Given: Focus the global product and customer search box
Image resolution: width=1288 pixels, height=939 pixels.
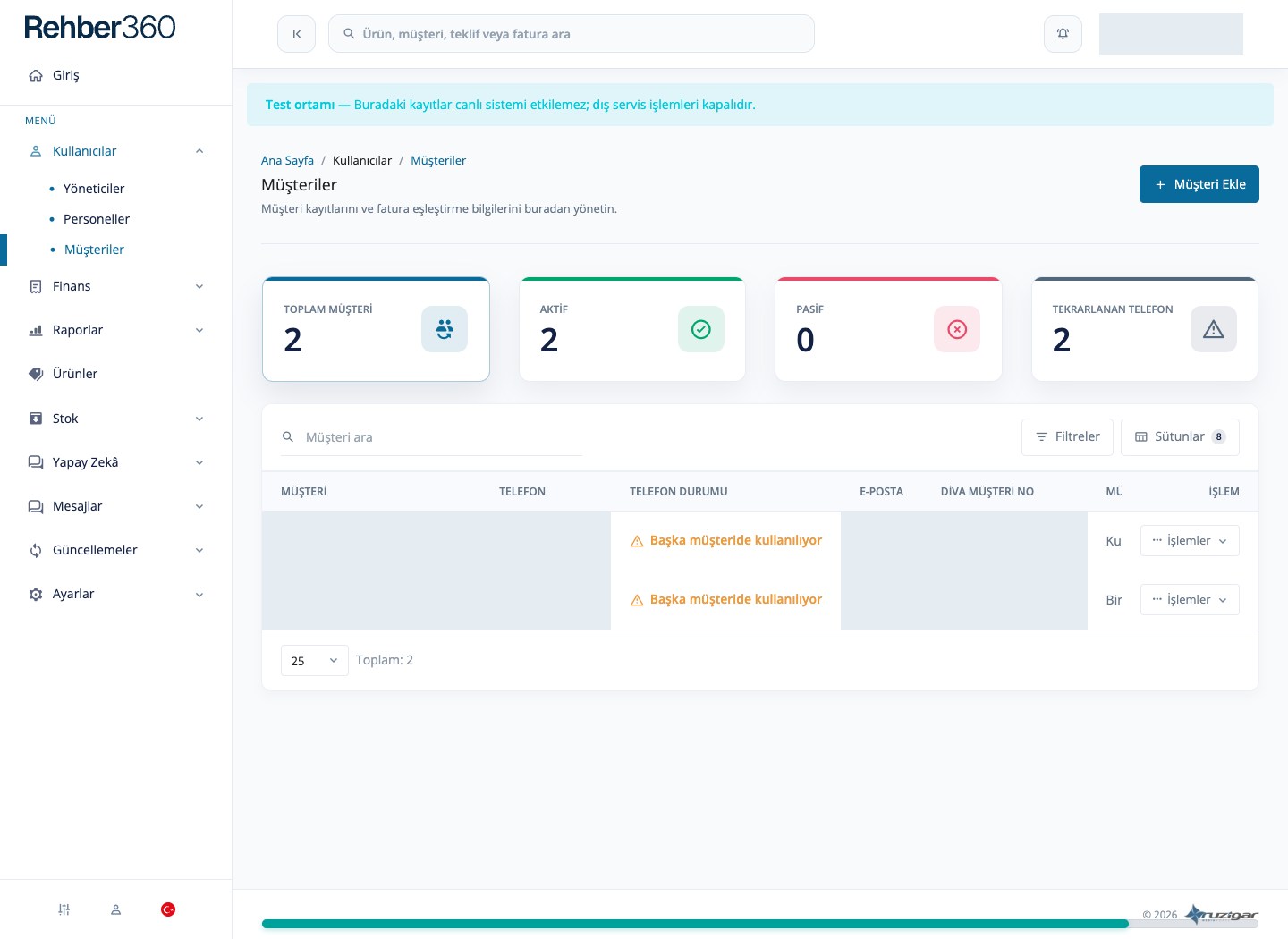Looking at the screenshot, I should coord(571,34).
